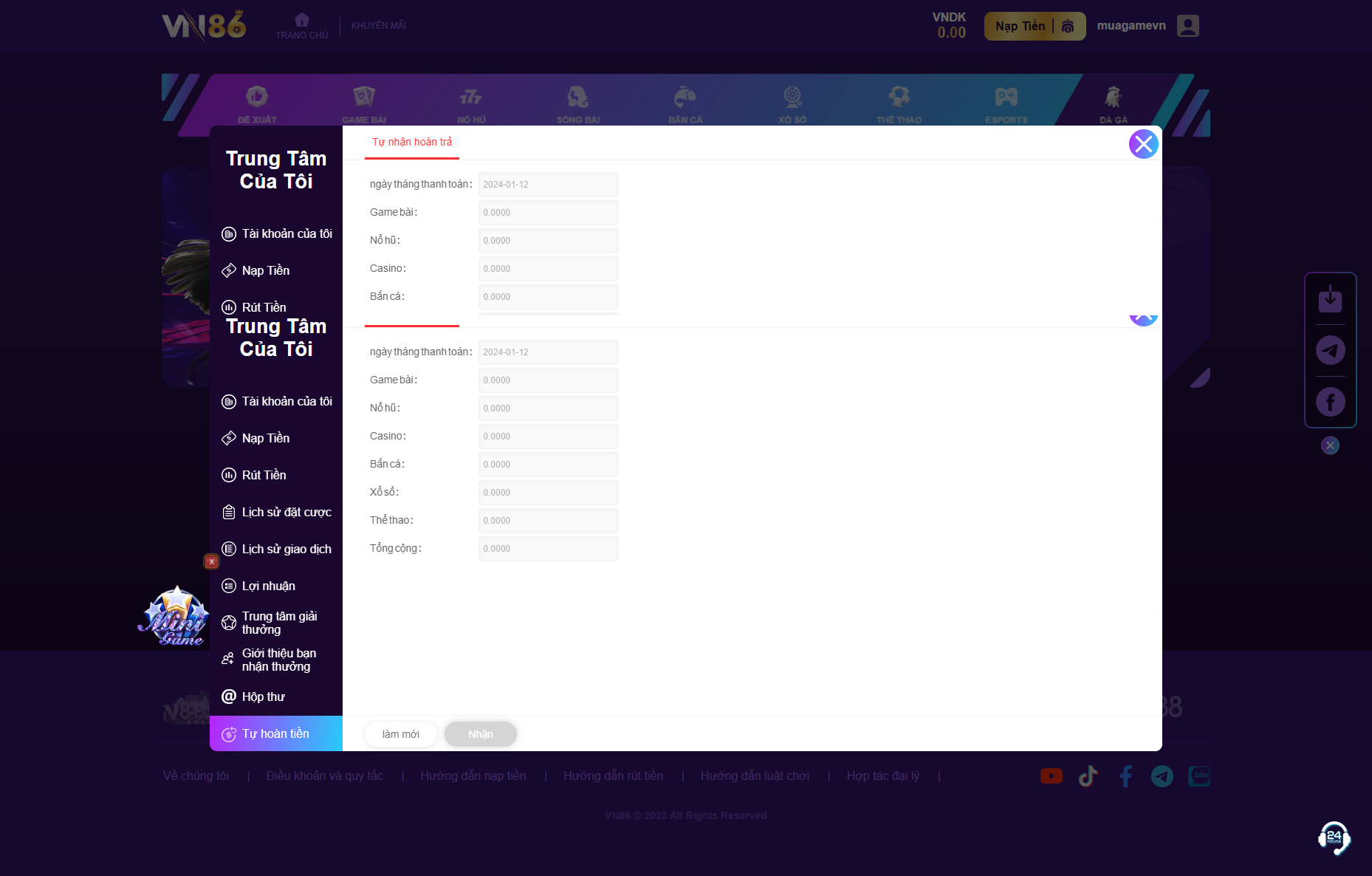The image size is (1372, 876).
Task: Click the làm mới button
Action: pos(400,733)
